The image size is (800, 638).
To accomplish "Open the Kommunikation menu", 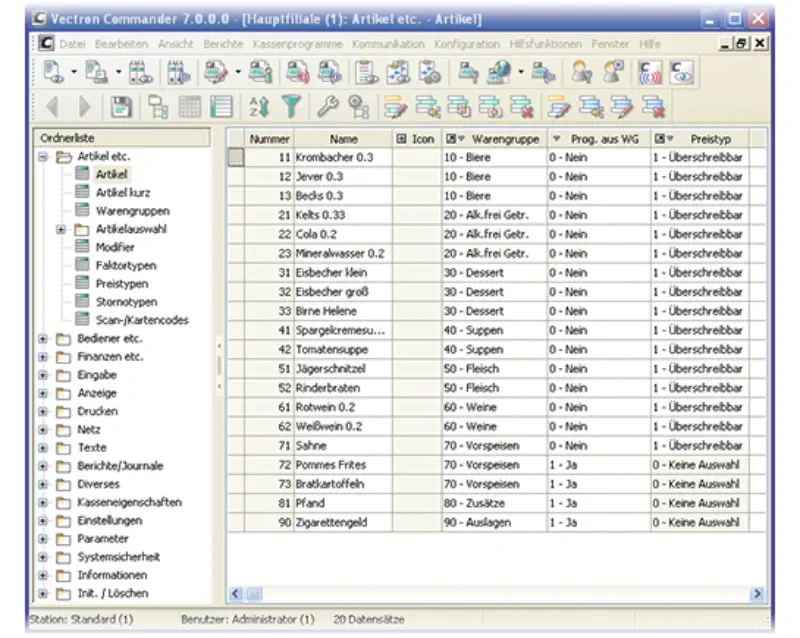I will pos(388,44).
